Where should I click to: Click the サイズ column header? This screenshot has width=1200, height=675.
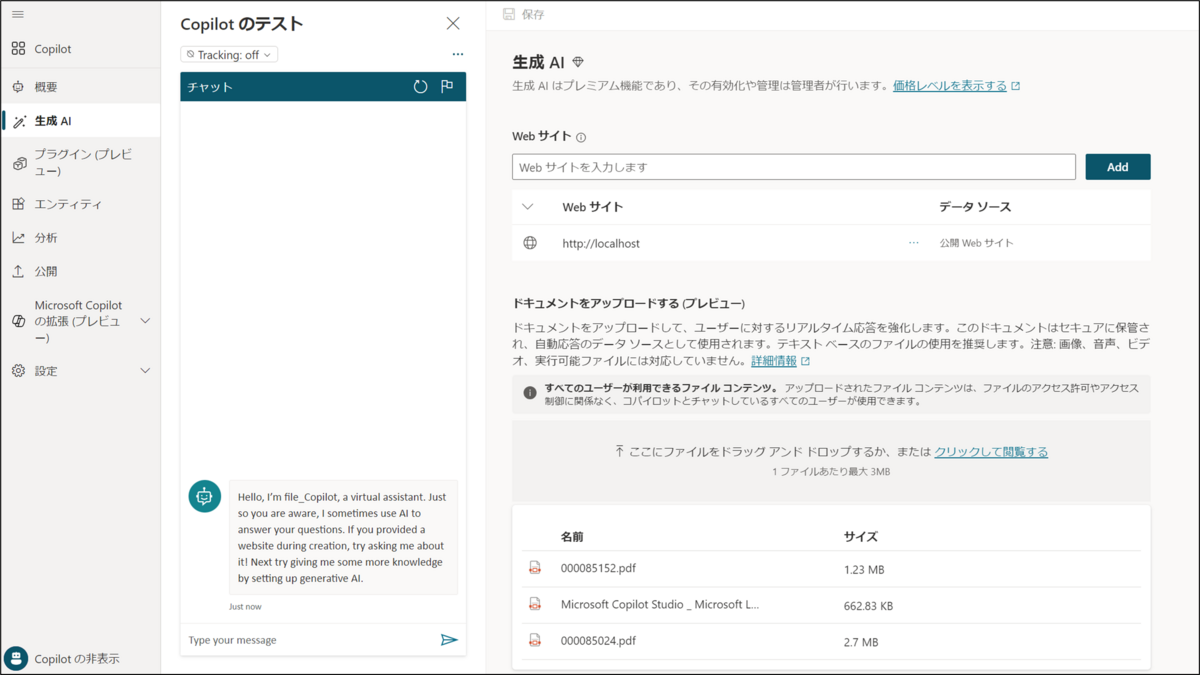tap(861, 537)
